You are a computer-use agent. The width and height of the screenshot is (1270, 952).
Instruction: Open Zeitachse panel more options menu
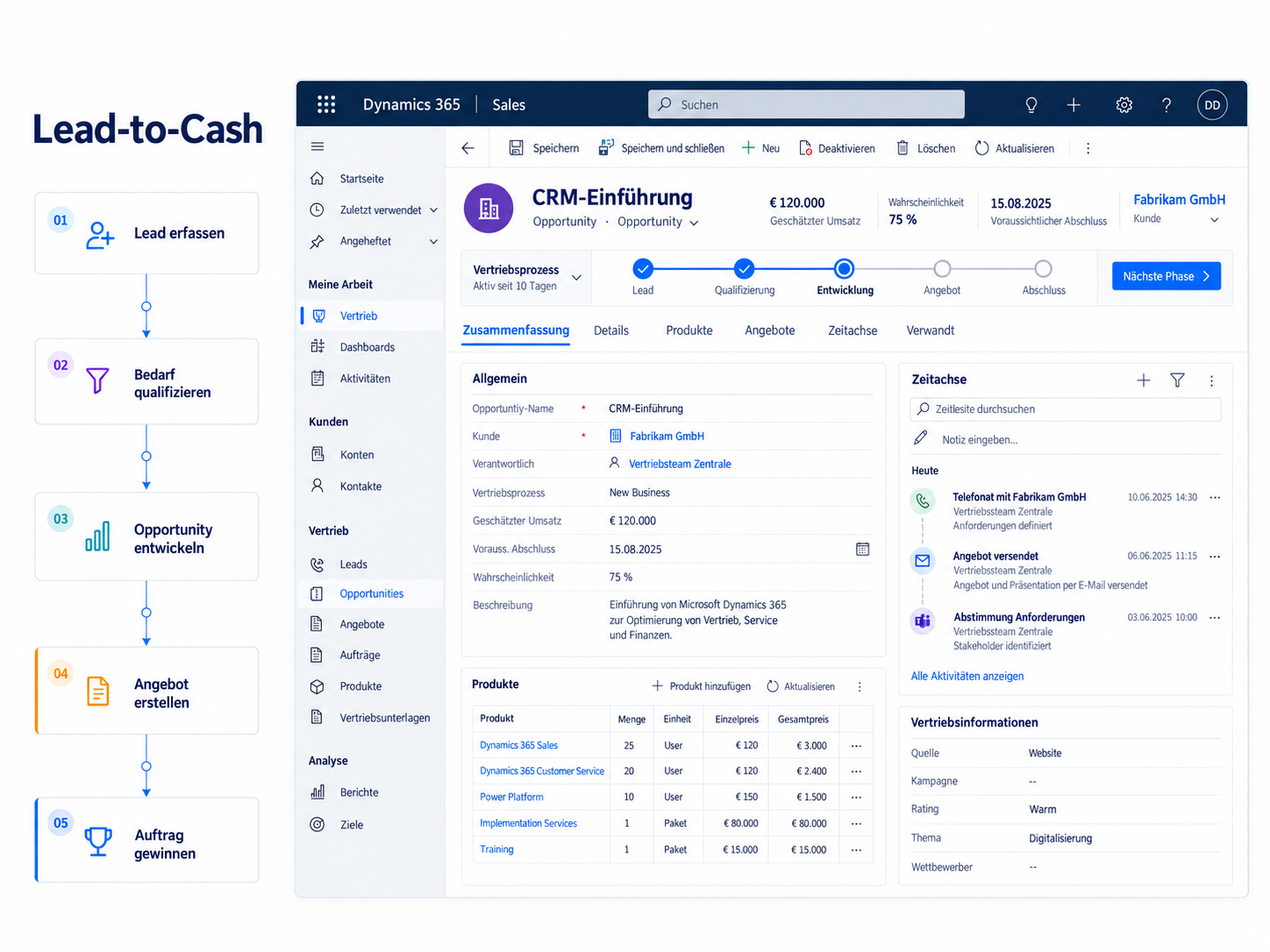[x=1212, y=380]
